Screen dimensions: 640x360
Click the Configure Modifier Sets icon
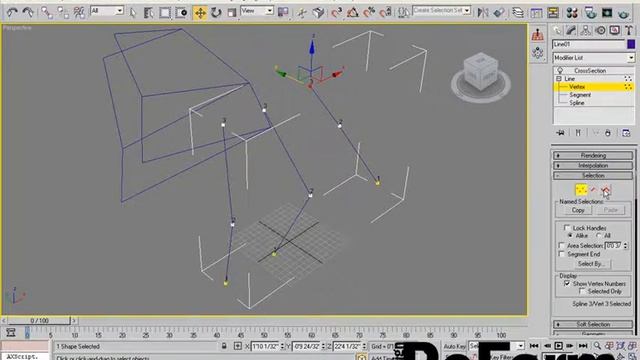click(x=626, y=133)
